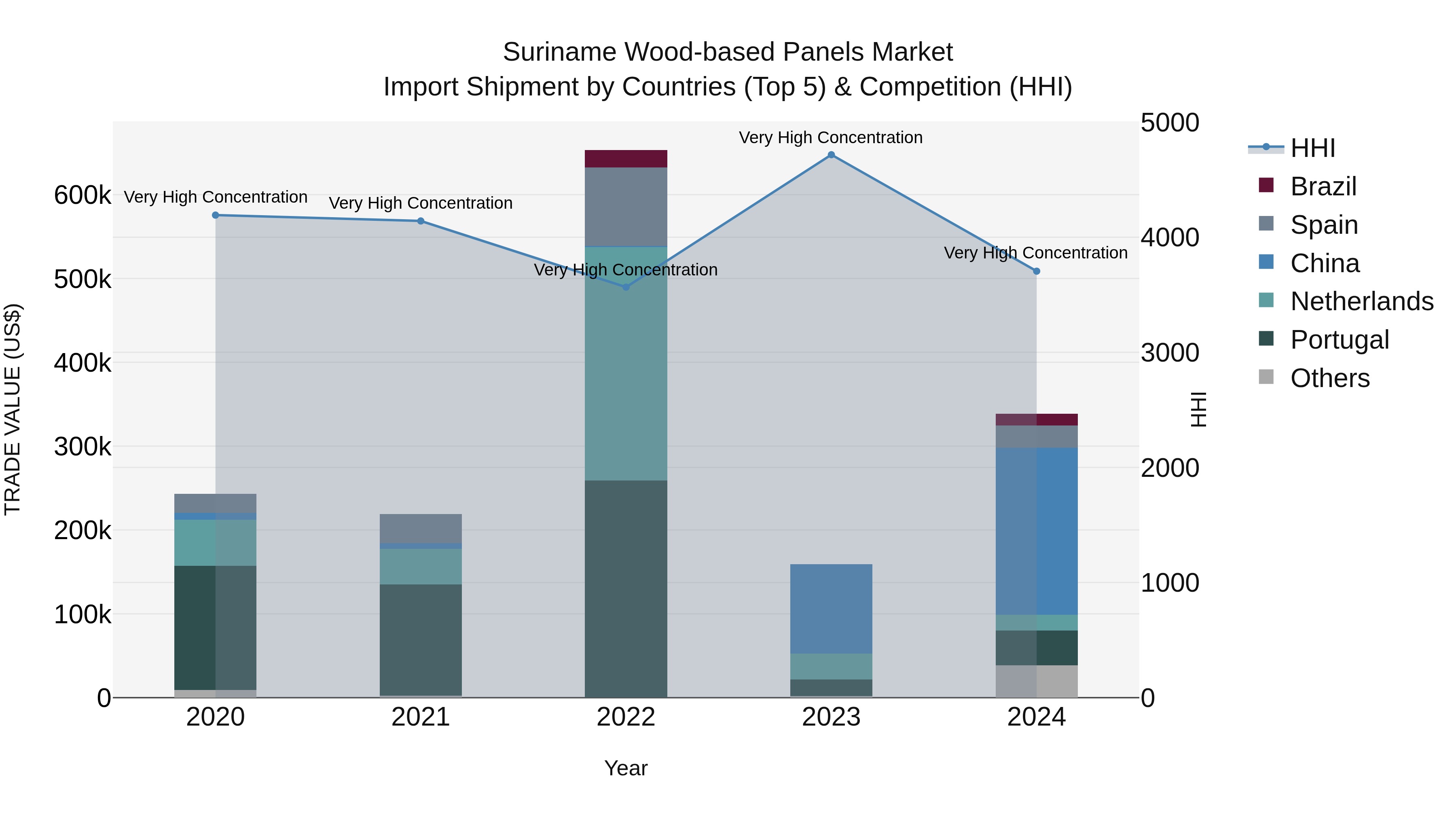Click the 2023 x-axis label
1456x819 pixels.
(x=831, y=717)
